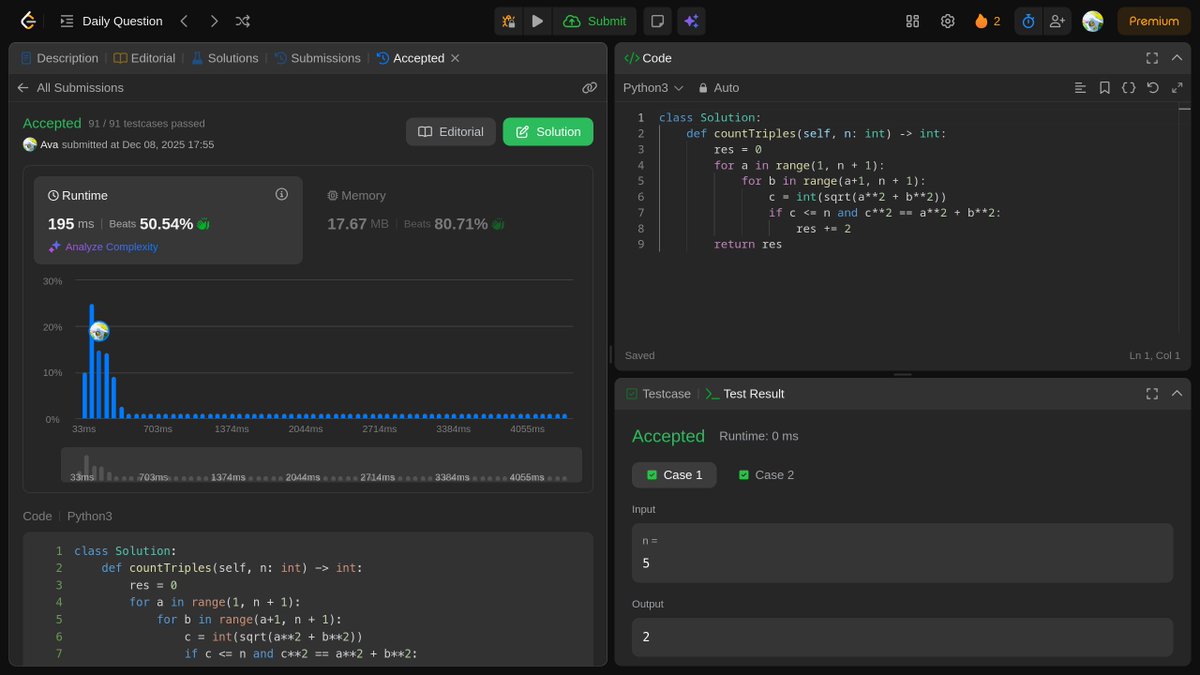Select the Runtime stats card
The height and width of the screenshot is (675, 1200).
(x=168, y=220)
